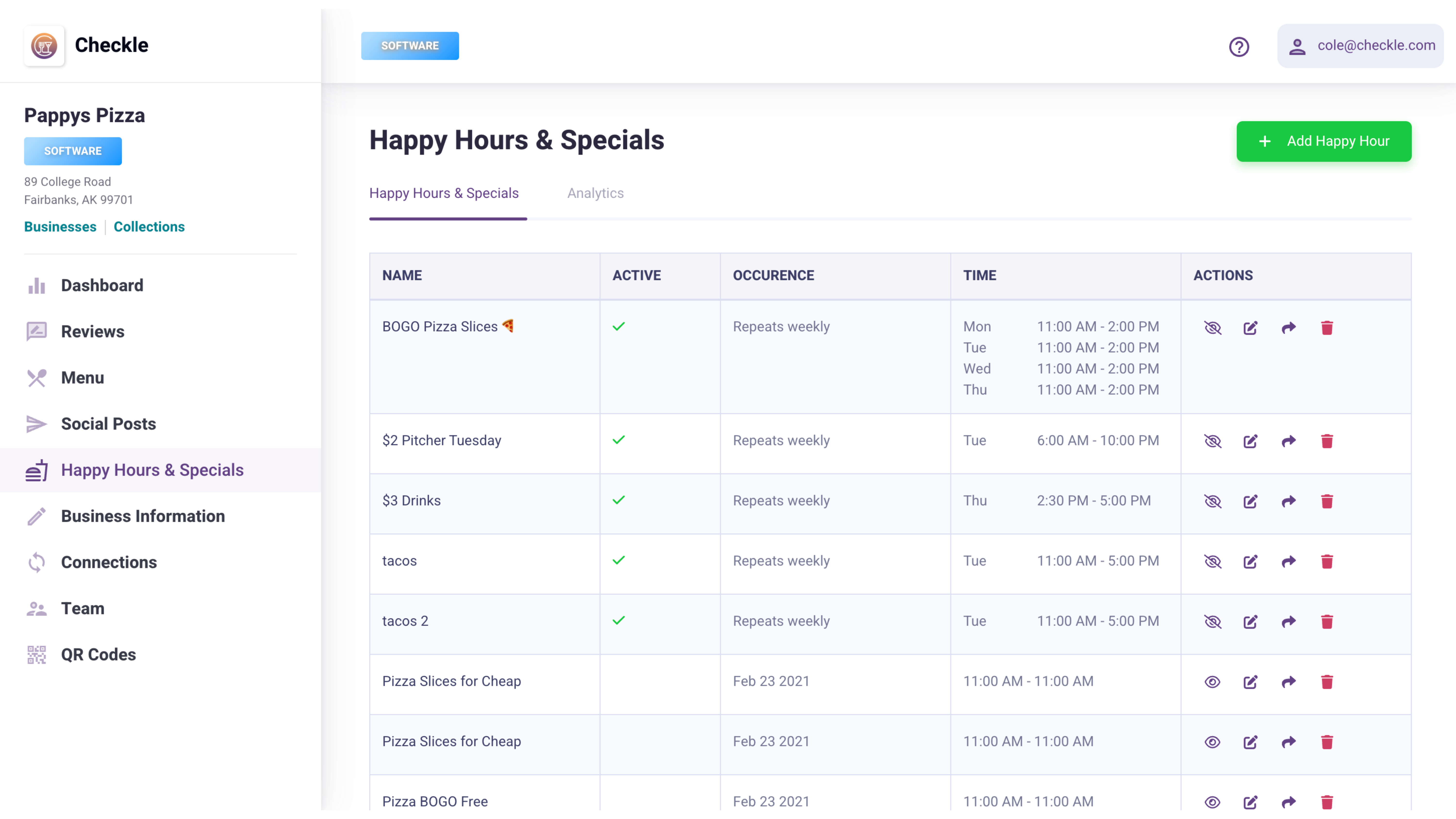This screenshot has height=819, width=1456.
Task: Delete the tacos special
Action: pyautogui.click(x=1327, y=561)
